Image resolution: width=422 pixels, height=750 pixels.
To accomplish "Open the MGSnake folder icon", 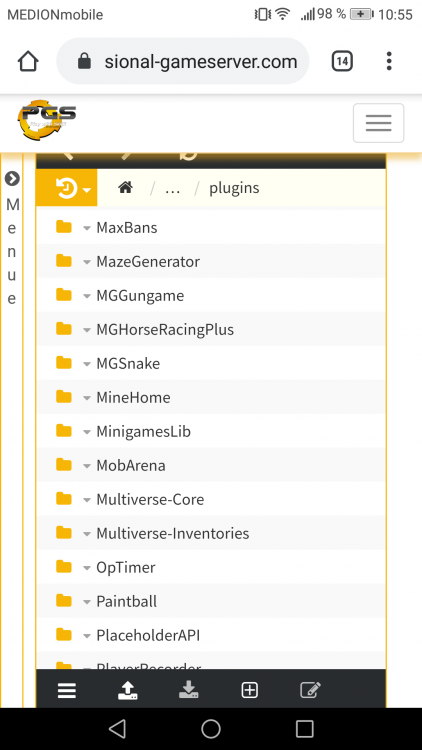I will click(x=64, y=363).
